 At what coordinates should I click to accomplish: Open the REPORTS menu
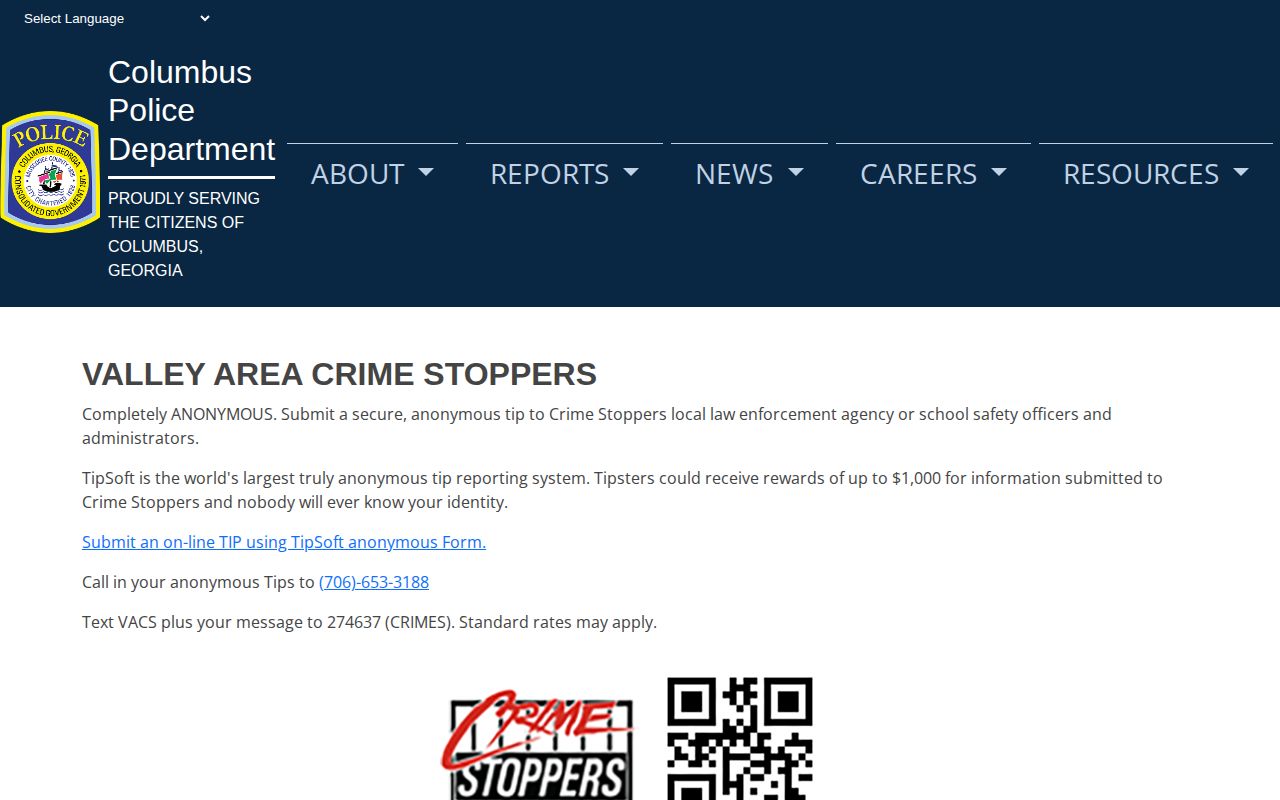(x=564, y=174)
